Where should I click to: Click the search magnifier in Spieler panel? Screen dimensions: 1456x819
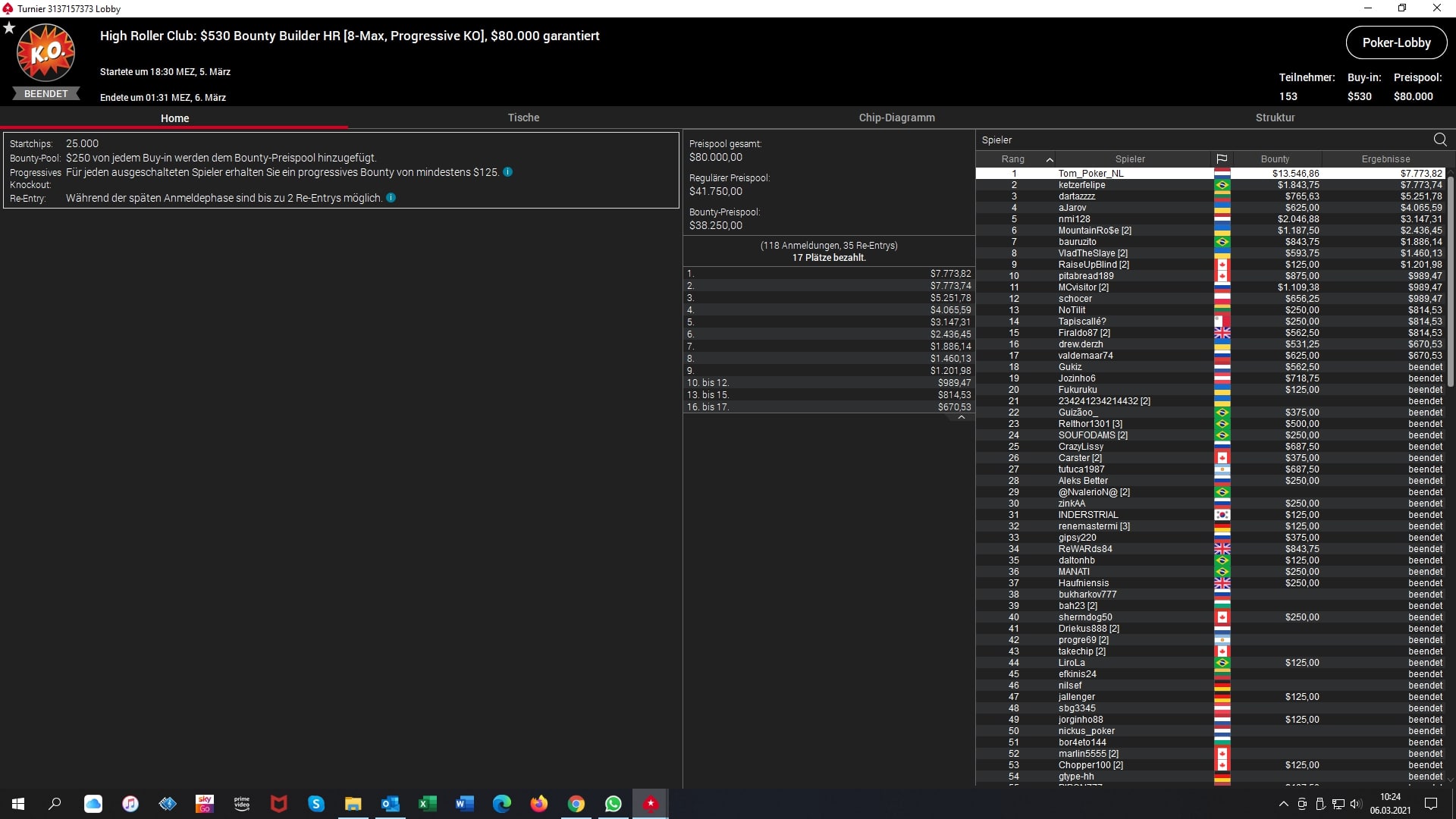point(1439,140)
